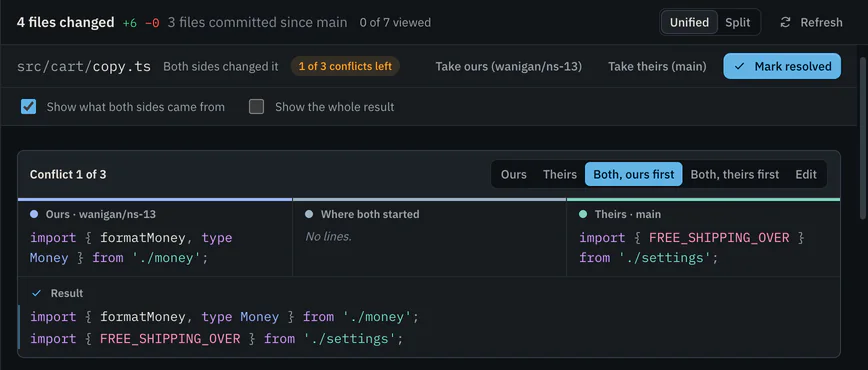868x370 pixels.
Task: Click the checkmark icon in Mark resolved
Action: (739, 66)
